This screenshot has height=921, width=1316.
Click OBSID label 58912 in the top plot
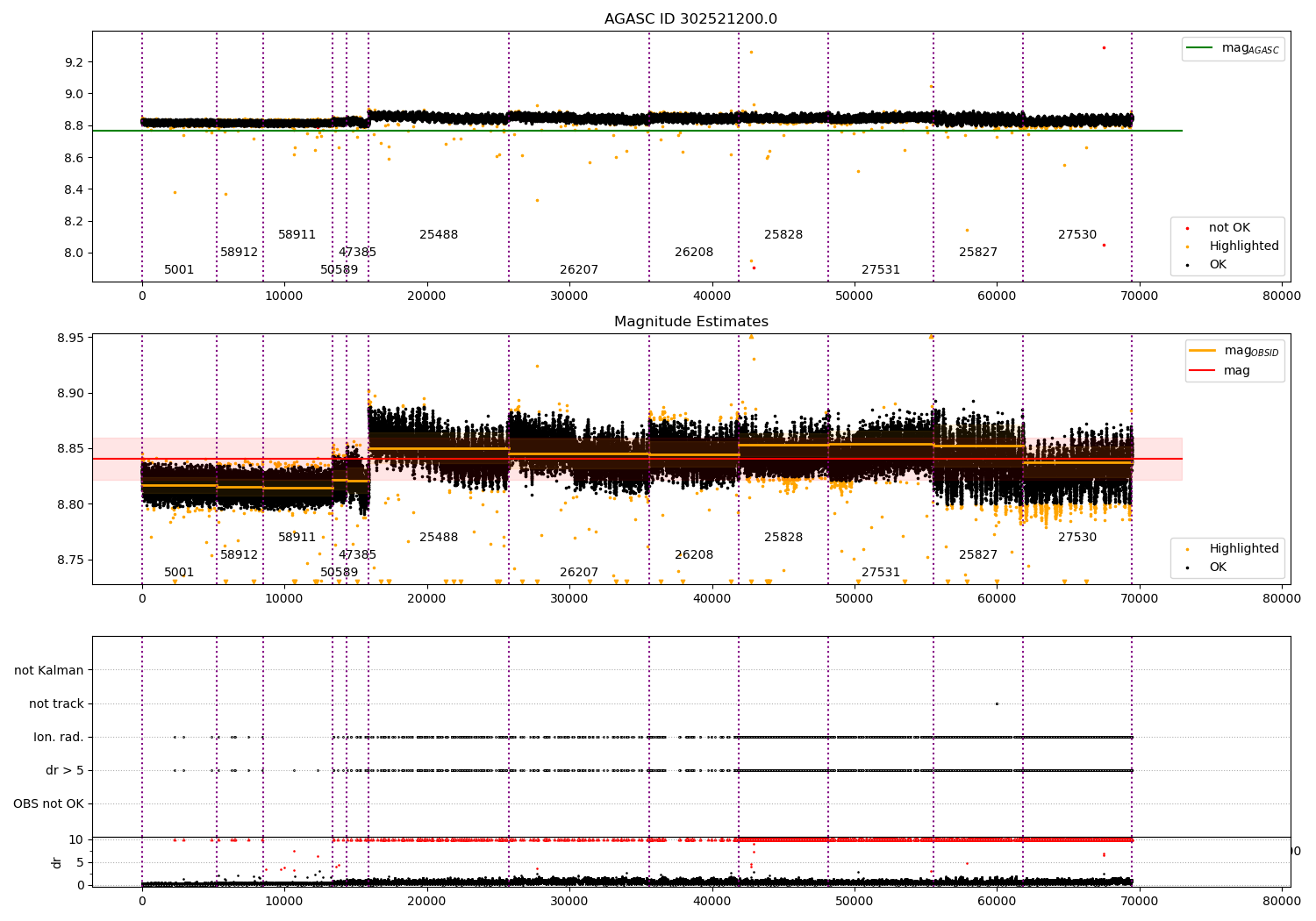pyautogui.click(x=240, y=253)
